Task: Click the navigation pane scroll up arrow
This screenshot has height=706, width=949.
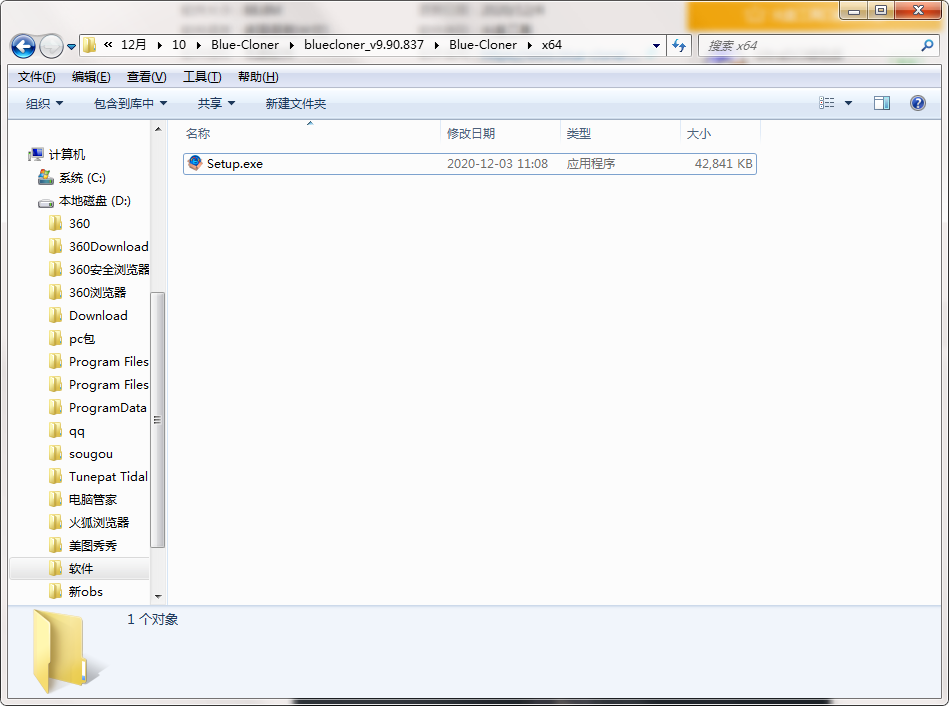Action: [158, 129]
